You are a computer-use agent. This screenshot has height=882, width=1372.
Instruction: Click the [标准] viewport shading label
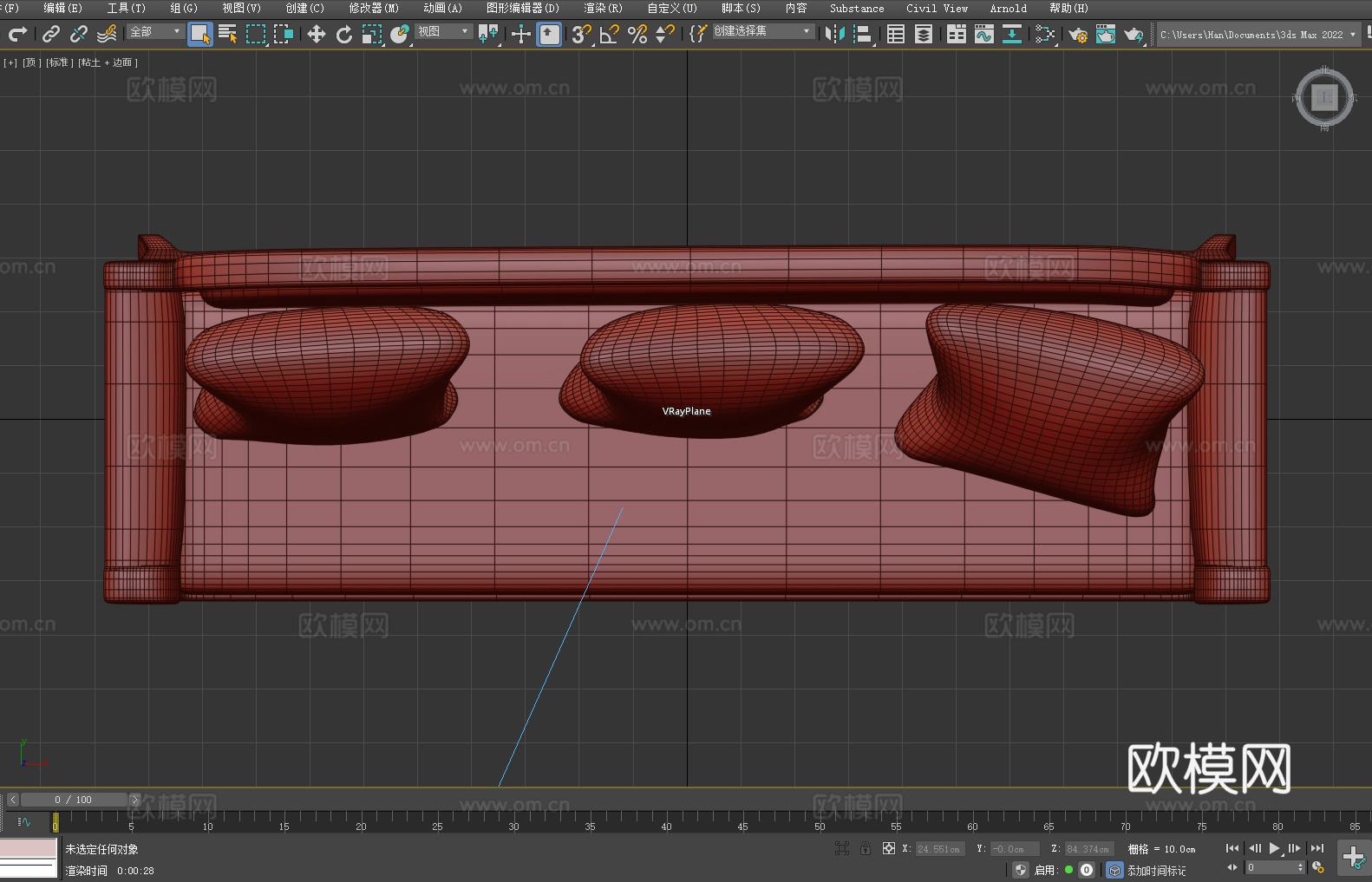(59, 62)
